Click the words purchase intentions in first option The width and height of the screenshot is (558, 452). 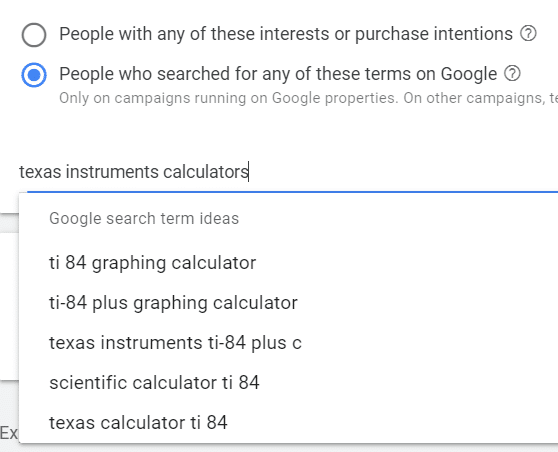pyautogui.click(x=434, y=34)
